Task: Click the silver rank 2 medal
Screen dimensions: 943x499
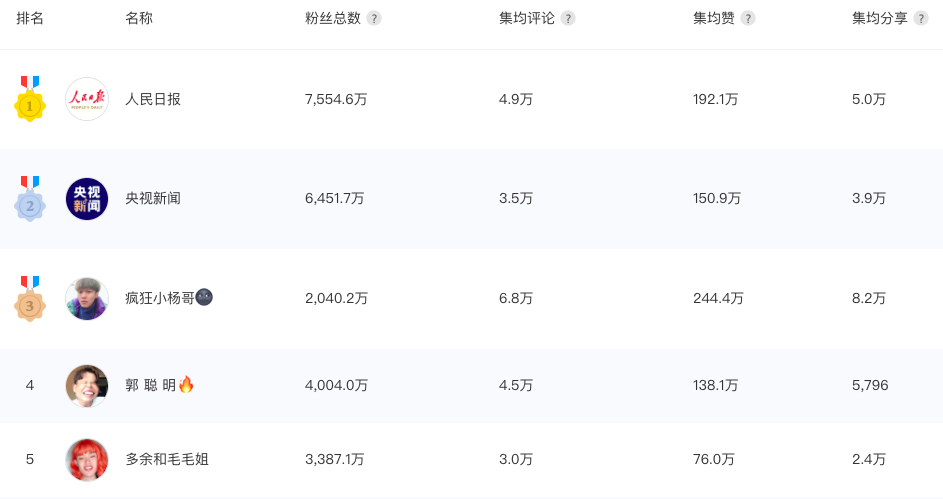Action: coord(30,200)
